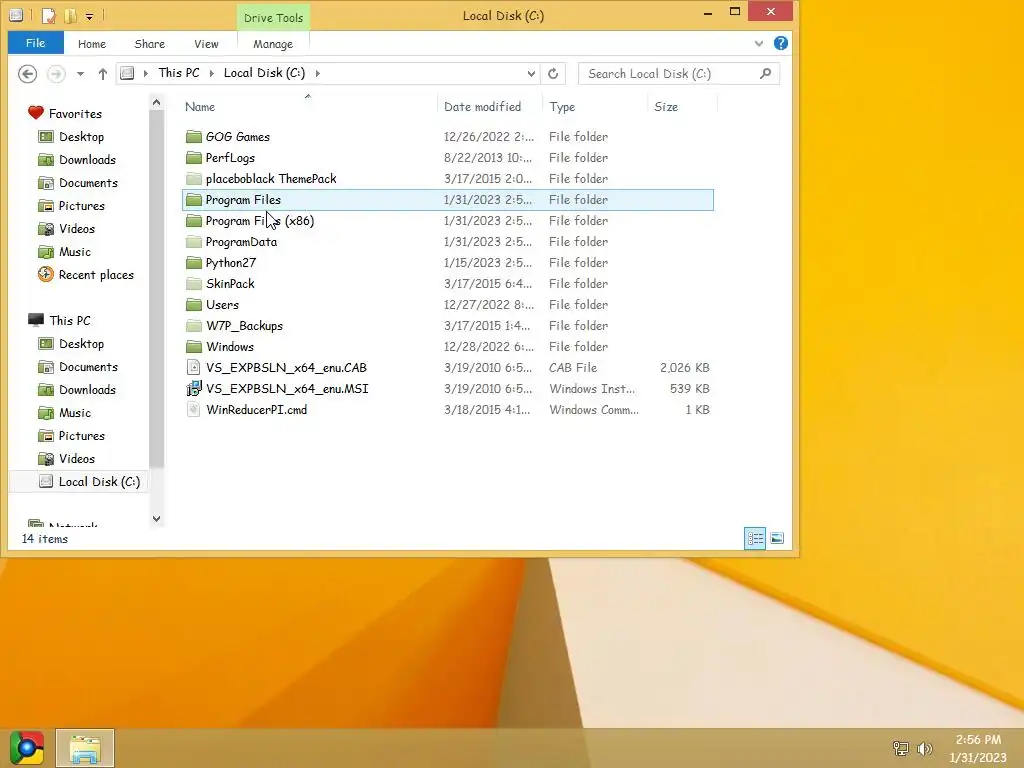Open Recent places in Favorites

pos(96,275)
